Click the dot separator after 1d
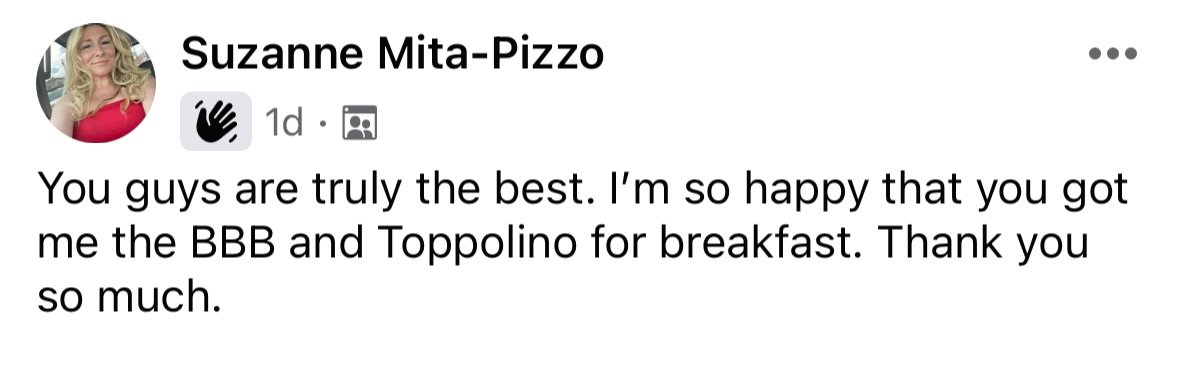Screen dimensions: 1179x369 tap(324, 124)
